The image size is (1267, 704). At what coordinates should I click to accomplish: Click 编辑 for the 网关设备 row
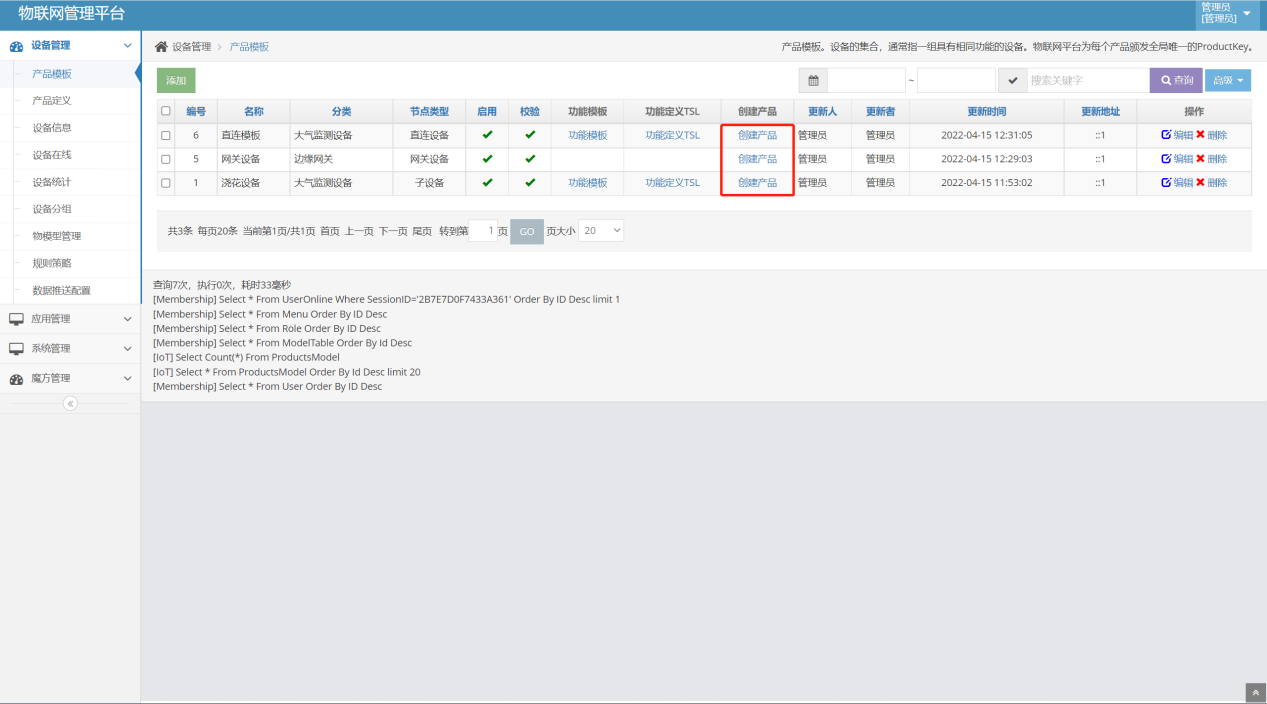pos(1177,159)
